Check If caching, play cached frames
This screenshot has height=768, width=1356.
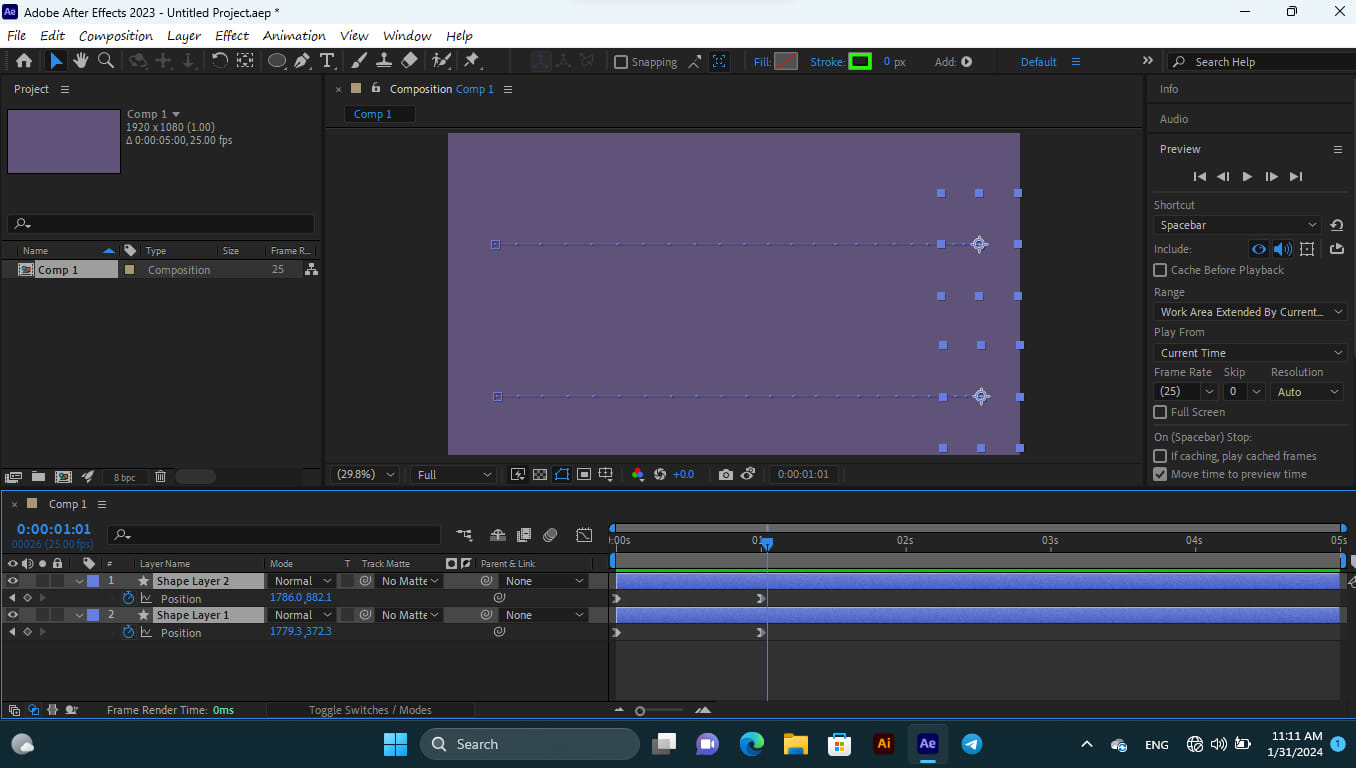pyautogui.click(x=1160, y=456)
